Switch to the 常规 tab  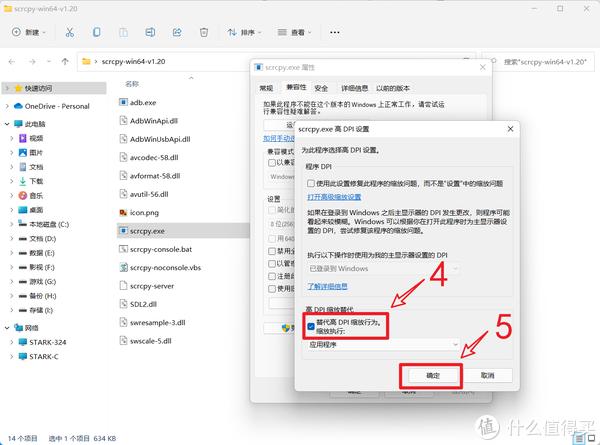point(266,88)
